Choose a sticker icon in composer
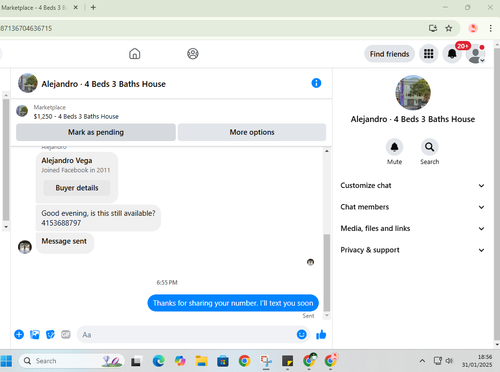 tap(50, 334)
